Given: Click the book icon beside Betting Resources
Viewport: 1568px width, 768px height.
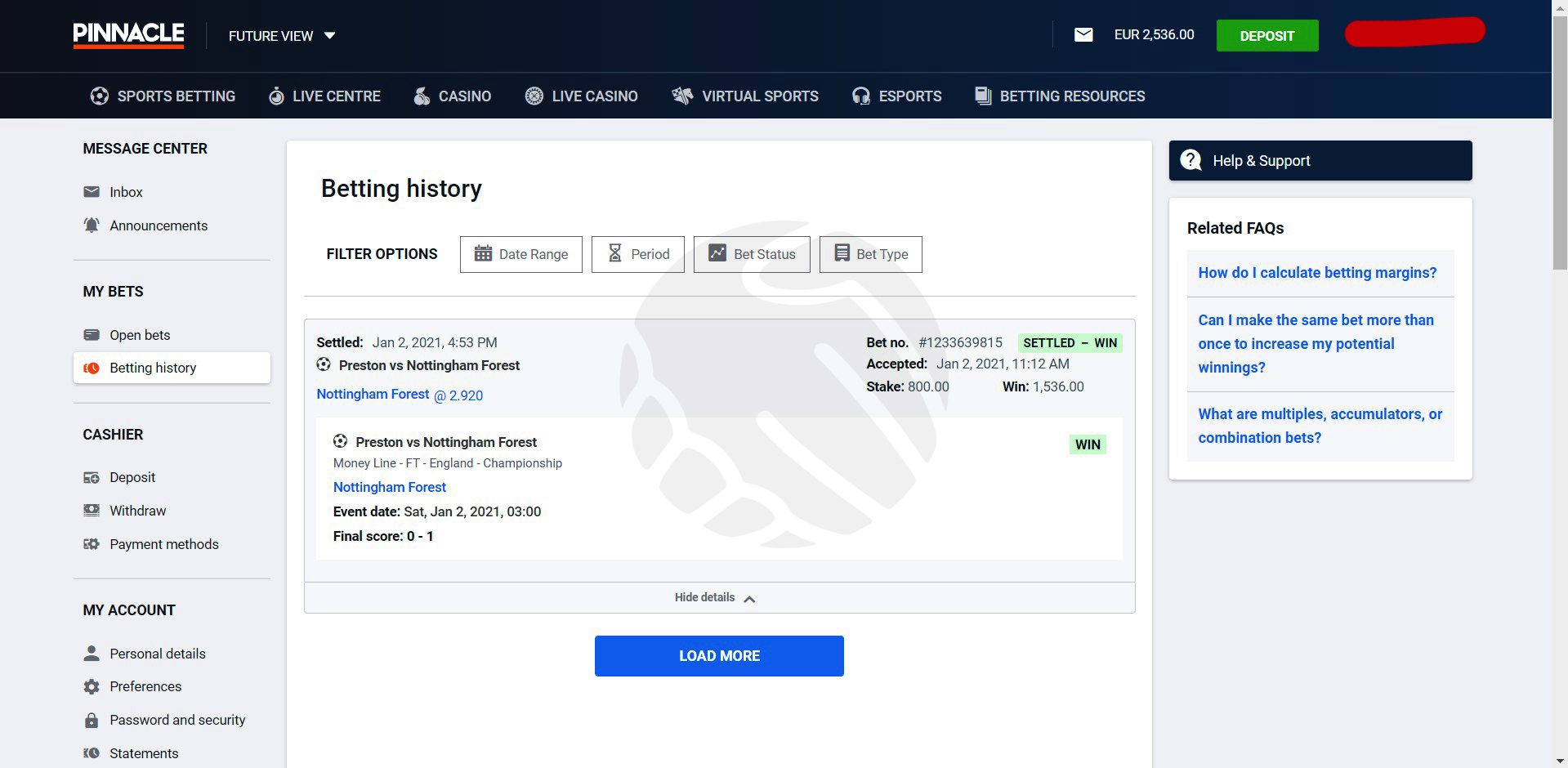Looking at the screenshot, I should click(x=983, y=96).
